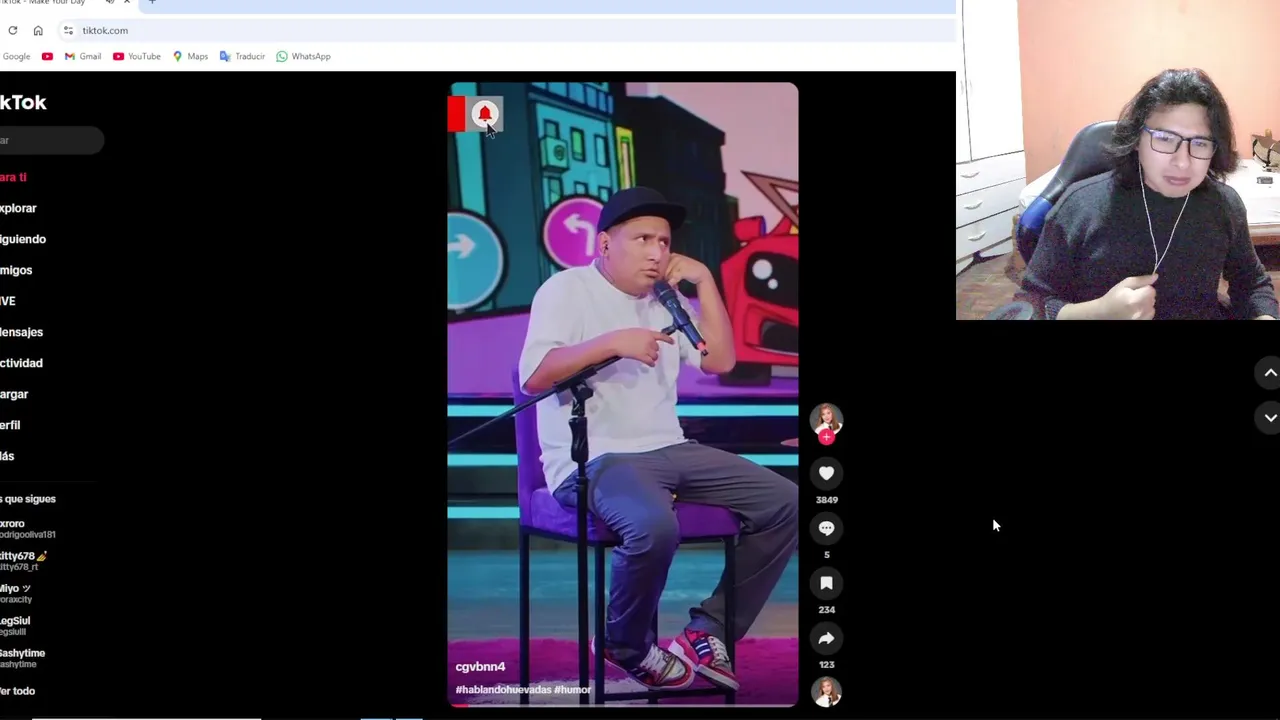Focus the TikTok search field
Viewport: 1280px width, 720px height.
[52, 140]
